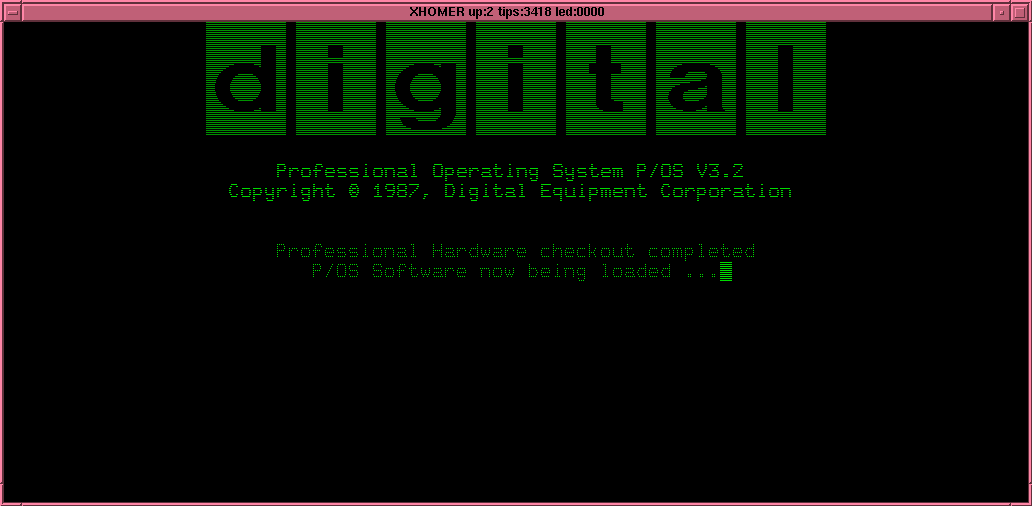Click the green block cursor after 'loaded ...'
The height and width of the screenshot is (506, 1032).
pyautogui.click(x=726, y=271)
